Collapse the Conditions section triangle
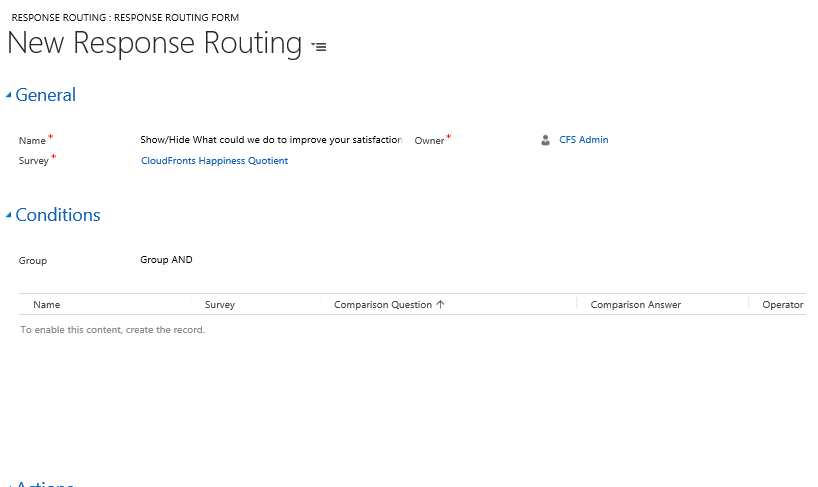 click(9, 216)
